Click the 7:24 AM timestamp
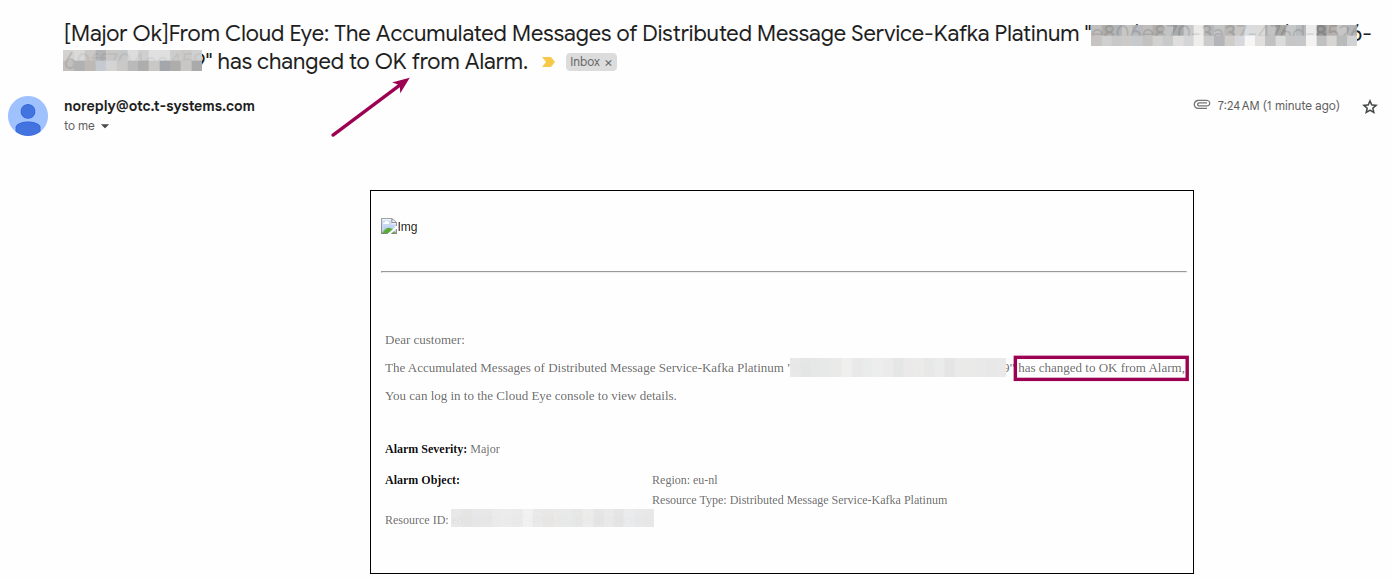Image resolution: width=1393 pixels, height=579 pixels. coord(1278,106)
